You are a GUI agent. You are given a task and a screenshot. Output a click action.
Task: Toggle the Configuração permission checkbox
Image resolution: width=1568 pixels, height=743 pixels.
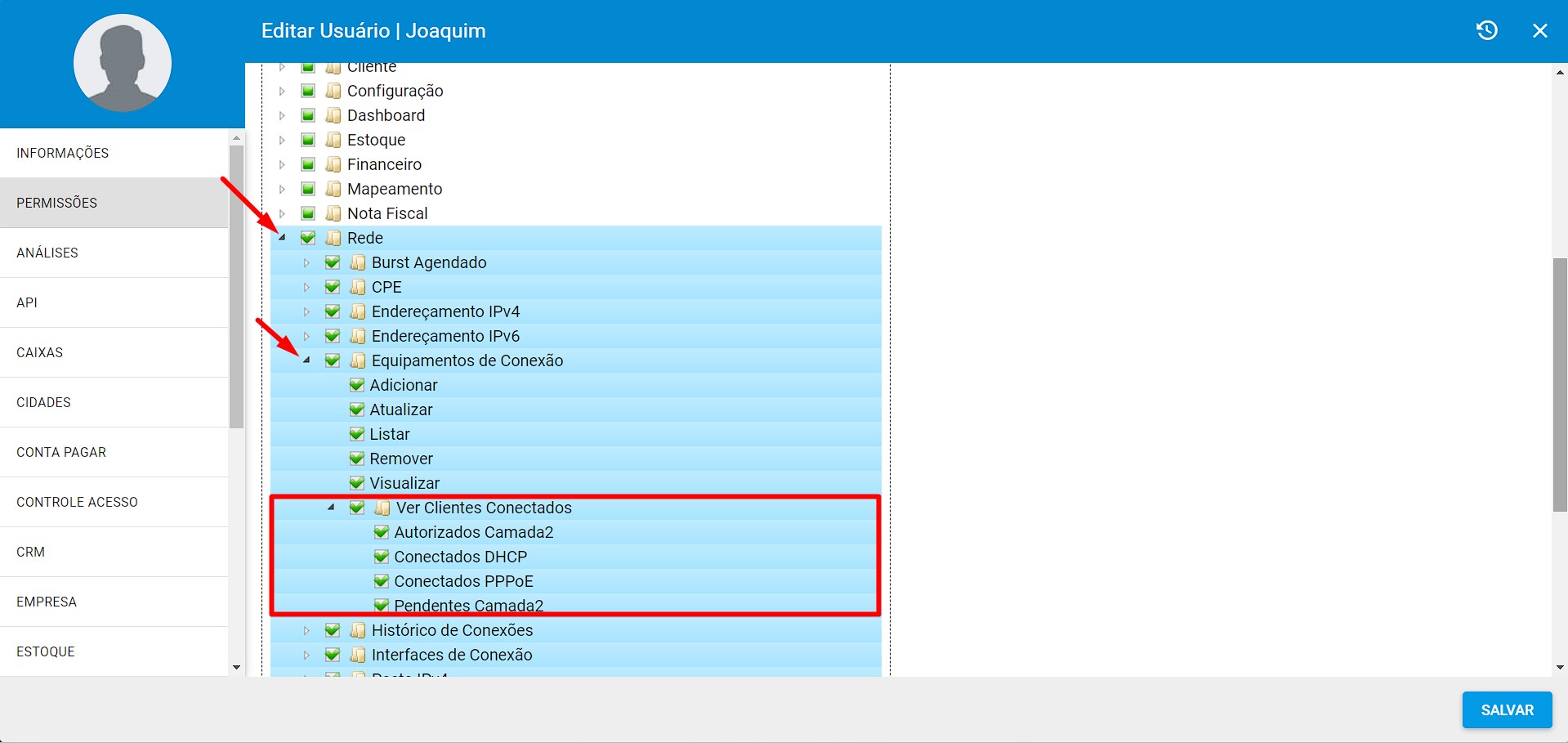(x=308, y=91)
